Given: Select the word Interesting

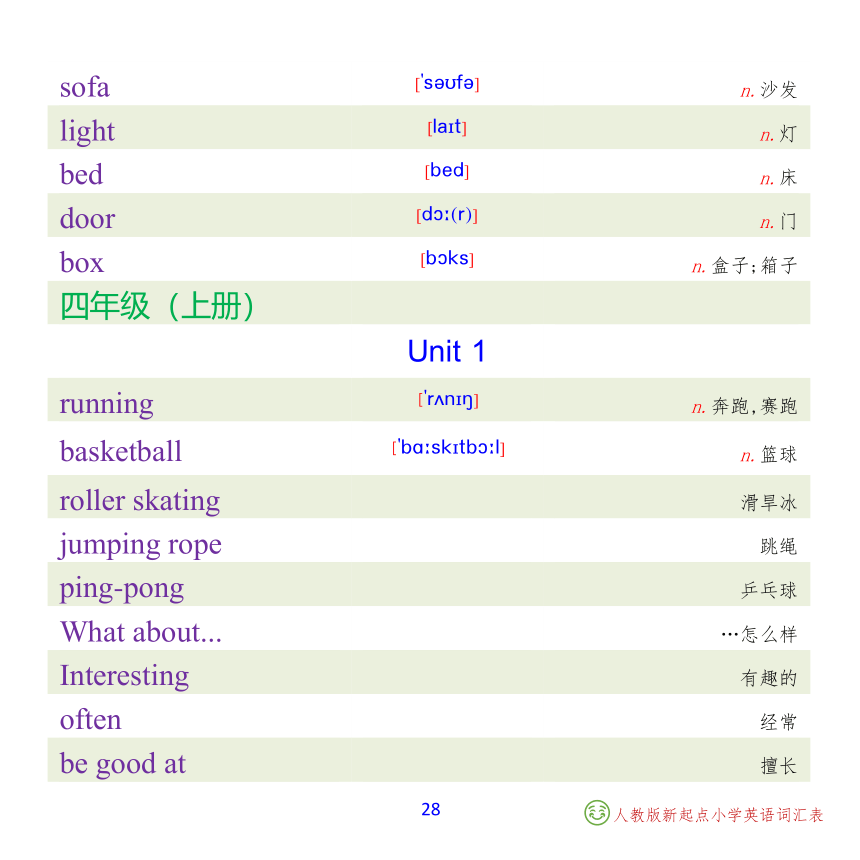Looking at the screenshot, I should click(x=125, y=676).
